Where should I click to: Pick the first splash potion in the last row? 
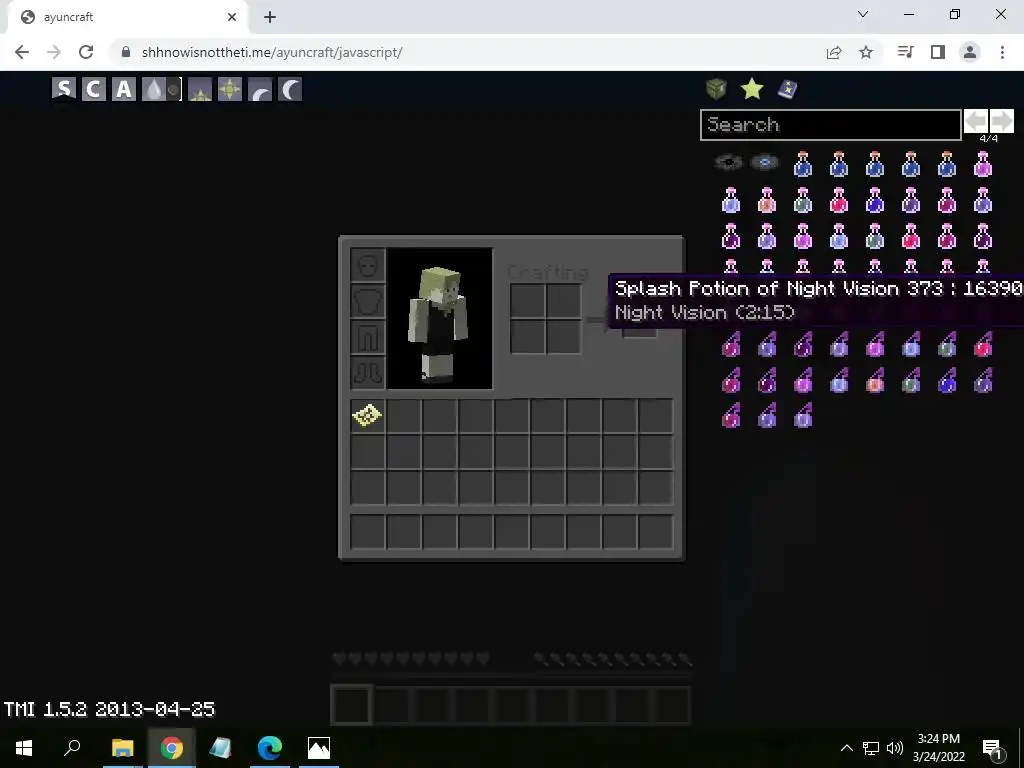pos(731,416)
